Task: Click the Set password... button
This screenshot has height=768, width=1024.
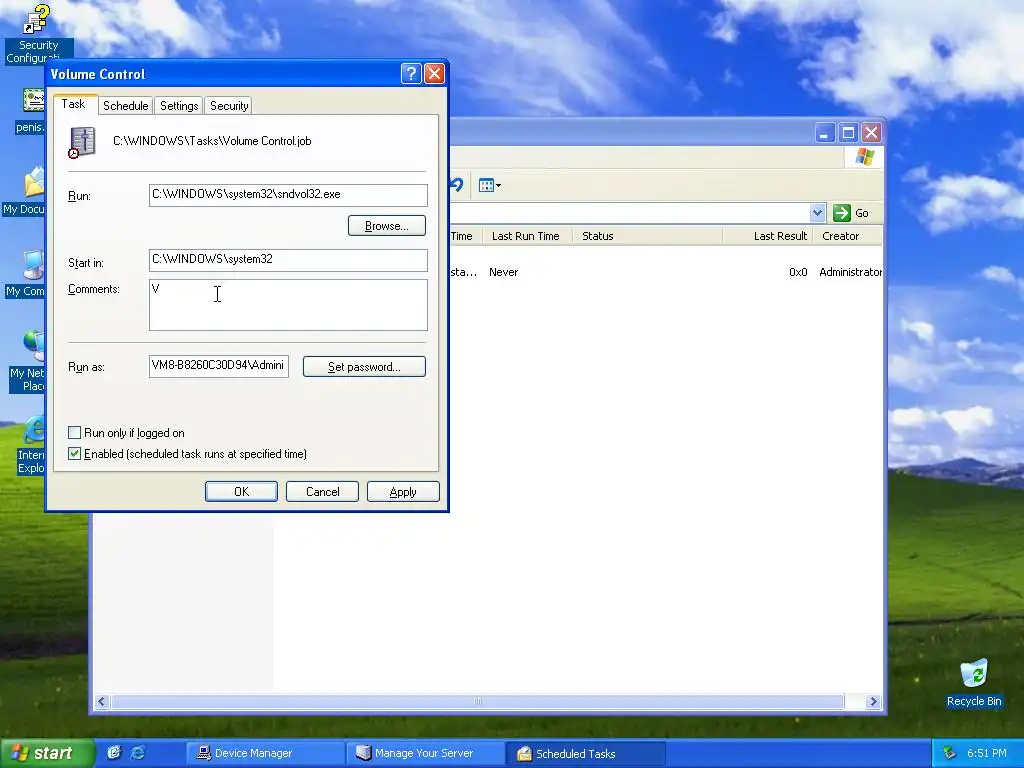Action: click(x=364, y=366)
